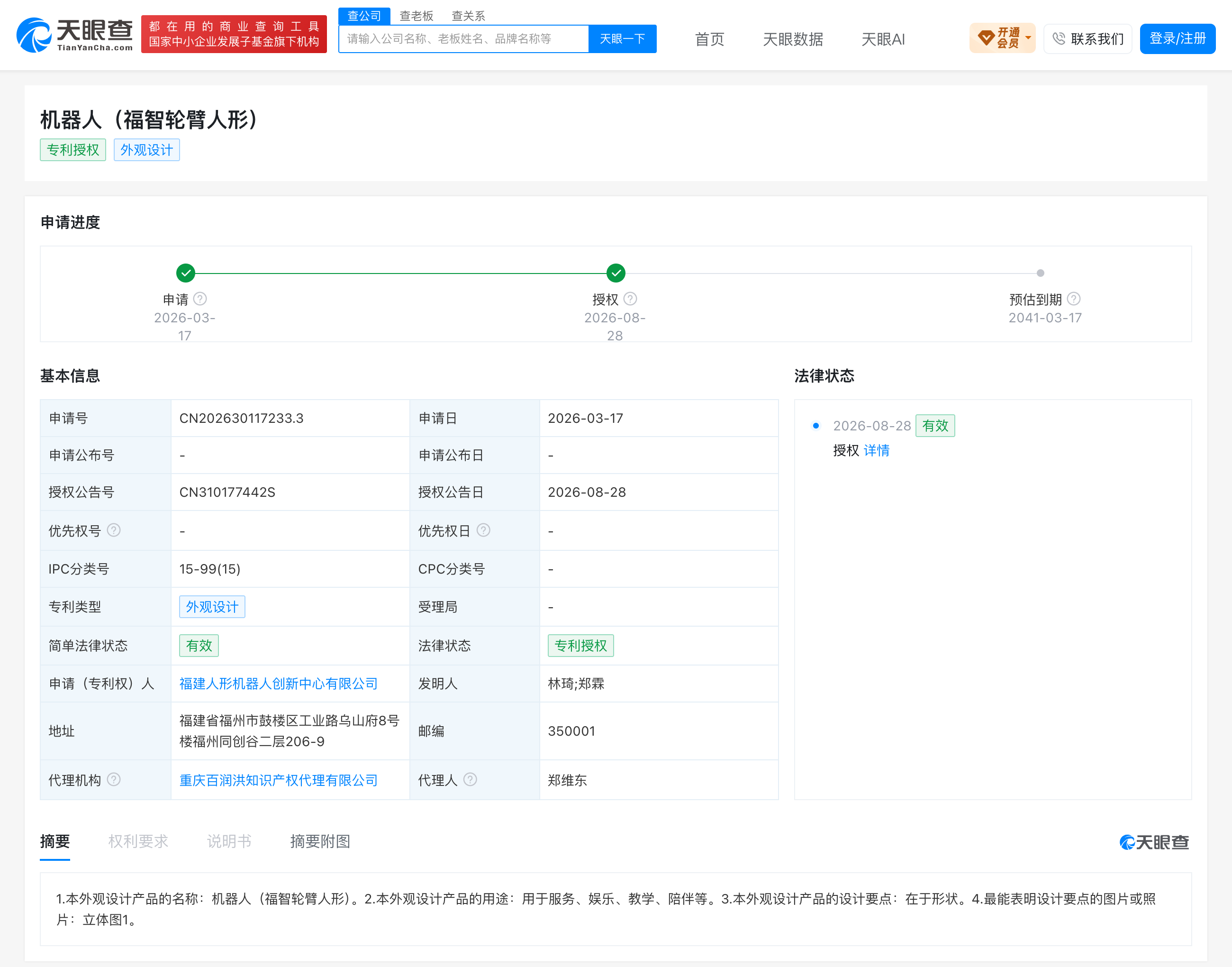1232x967 pixels.
Task: Select the 查关系 search tab
Action: tap(469, 16)
